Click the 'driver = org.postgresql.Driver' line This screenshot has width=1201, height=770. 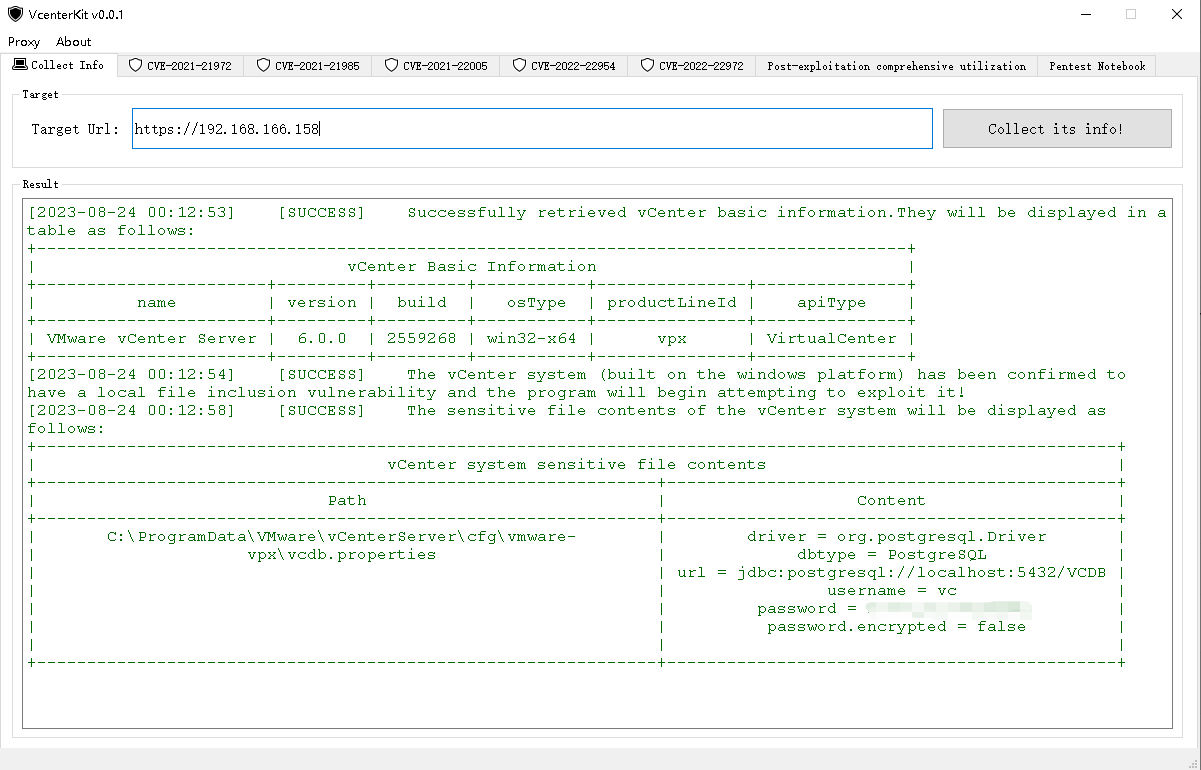coord(897,537)
